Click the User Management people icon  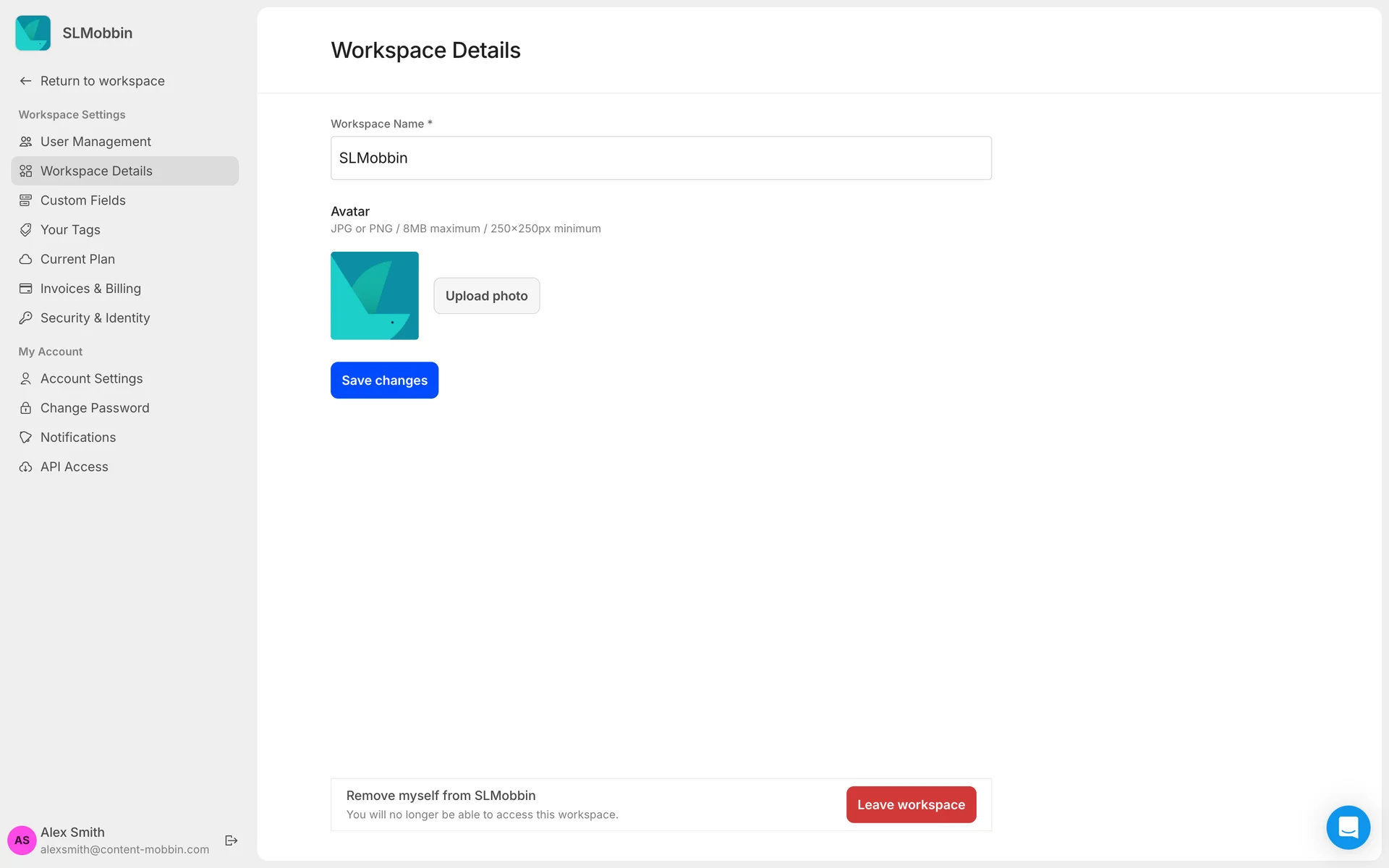point(26,142)
